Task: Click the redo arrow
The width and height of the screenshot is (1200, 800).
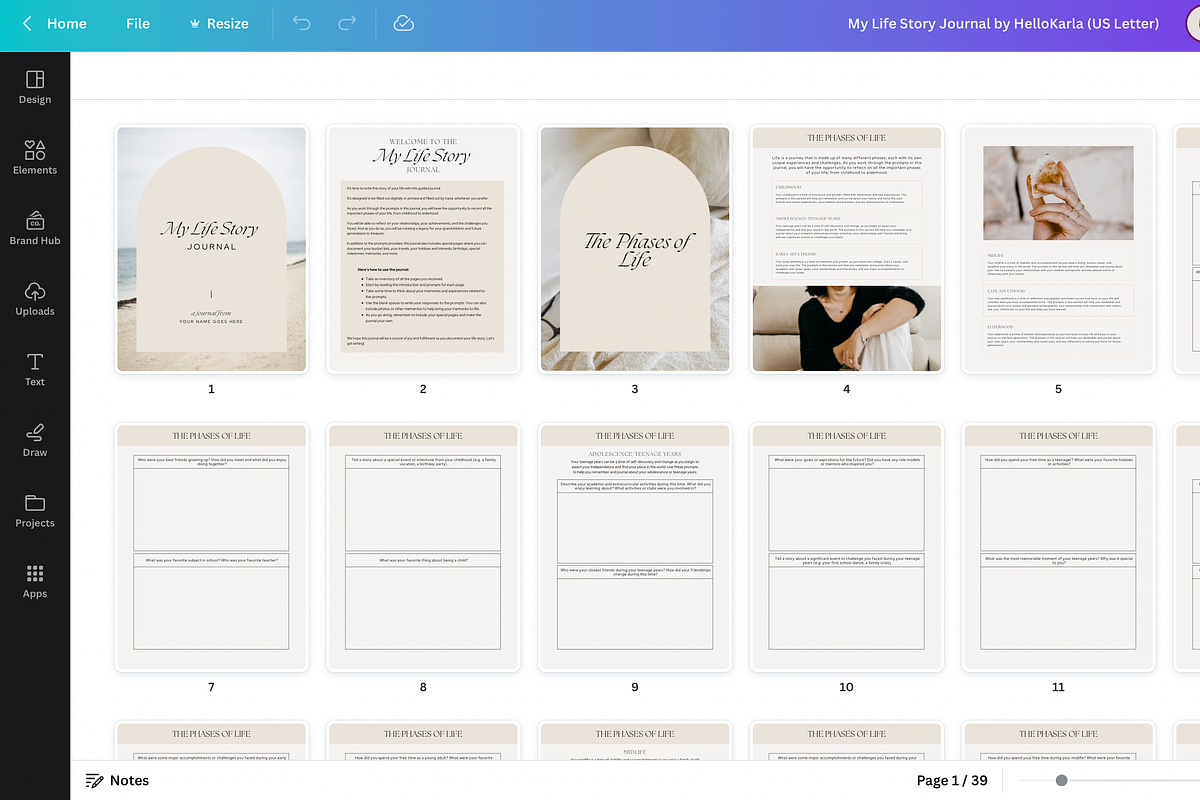Action: click(x=347, y=23)
